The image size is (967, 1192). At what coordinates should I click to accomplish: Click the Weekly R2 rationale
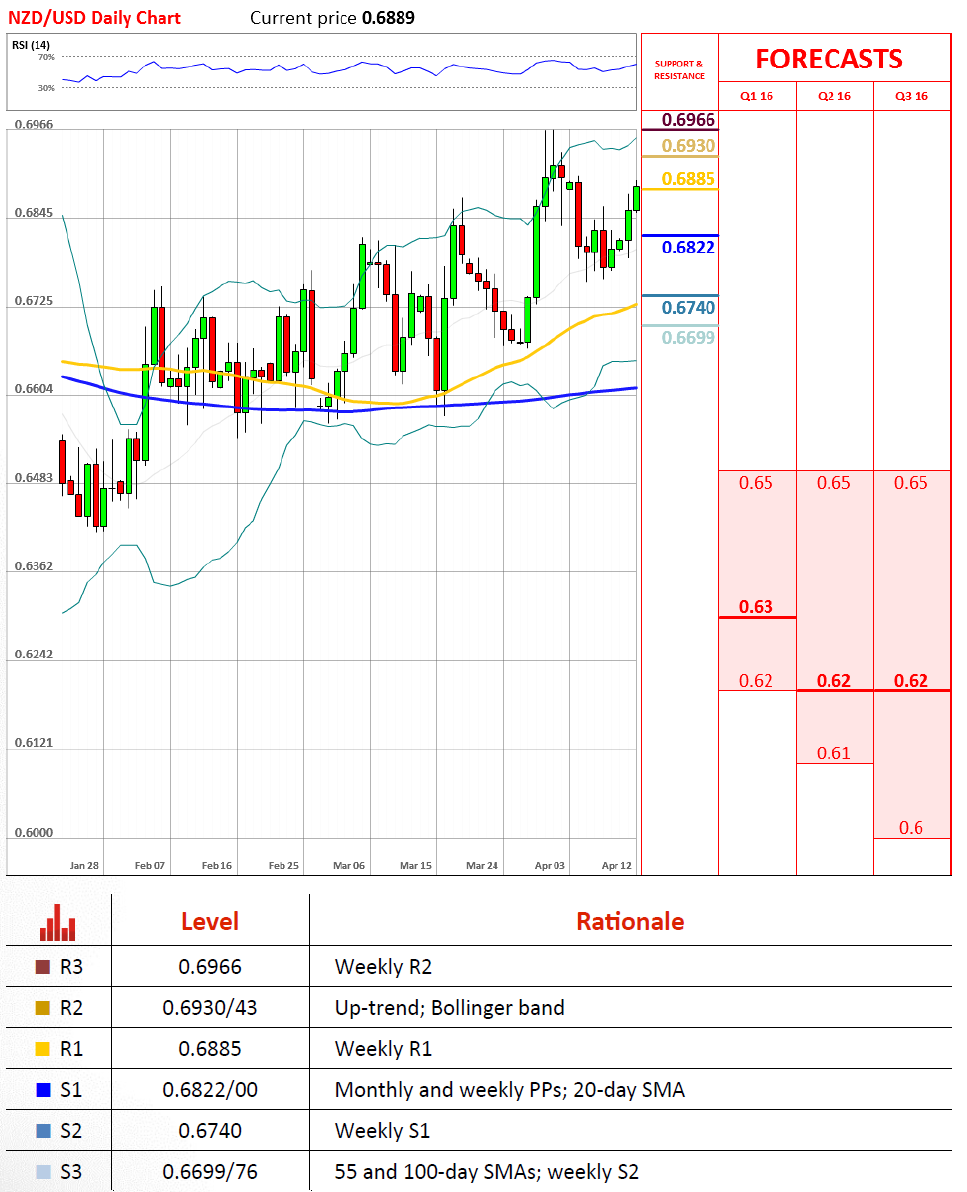[x=383, y=967]
